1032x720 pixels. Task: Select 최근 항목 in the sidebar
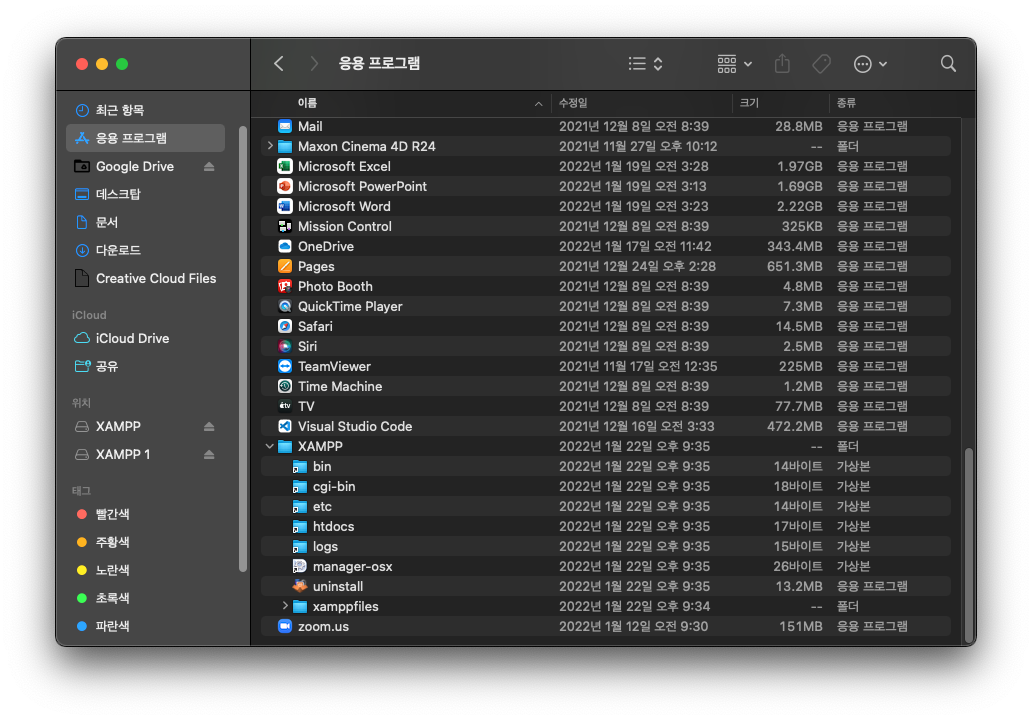coord(145,110)
